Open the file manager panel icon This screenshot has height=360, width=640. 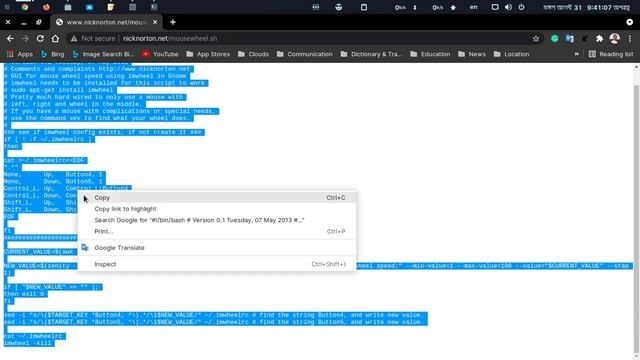(x=68, y=7)
